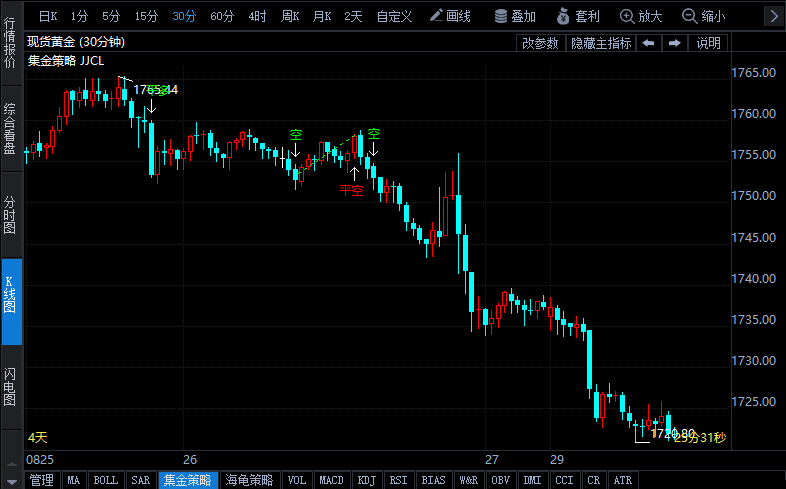Switch to the 日K daily period
Image resolution: width=786 pixels, height=489 pixels.
(48, 17)
